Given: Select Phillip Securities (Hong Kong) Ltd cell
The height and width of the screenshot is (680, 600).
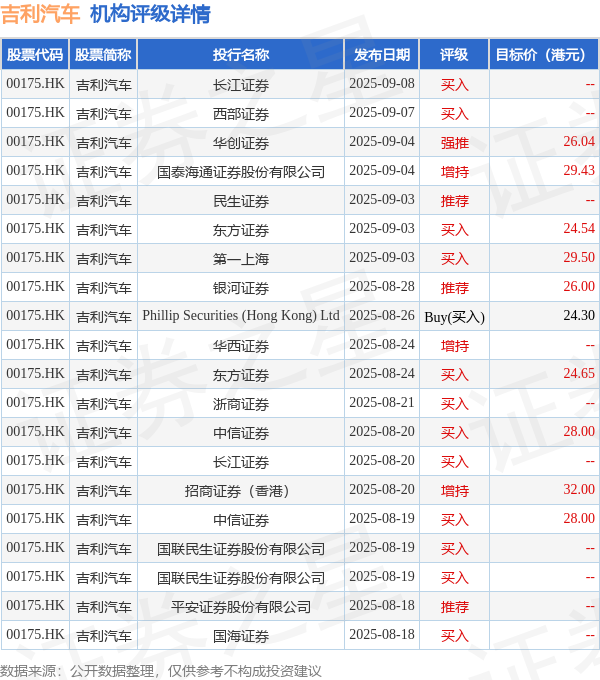Looking at the screenshot, I should [x=241, y=316].
